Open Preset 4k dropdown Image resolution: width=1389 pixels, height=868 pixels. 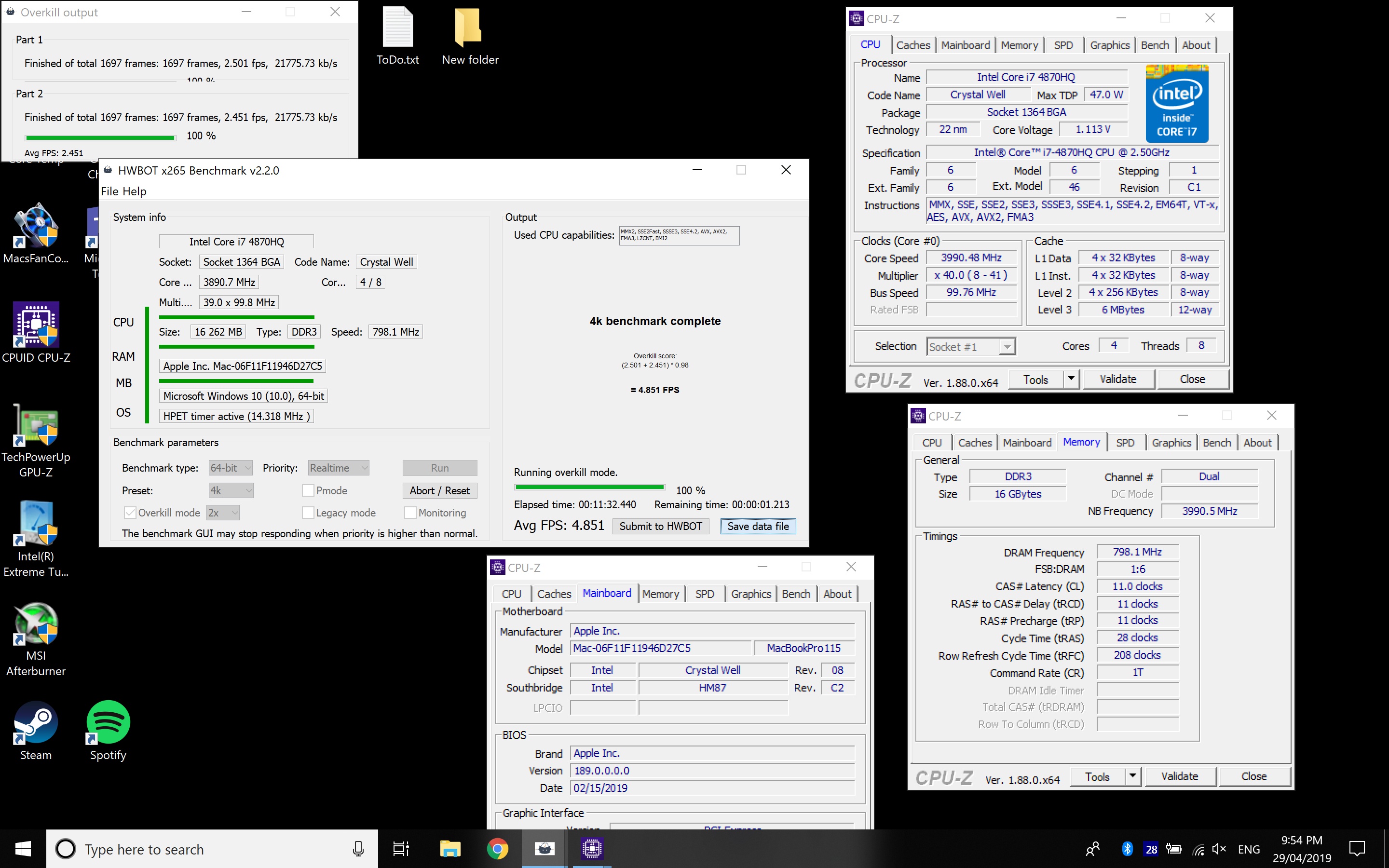(x=230, y=490)
